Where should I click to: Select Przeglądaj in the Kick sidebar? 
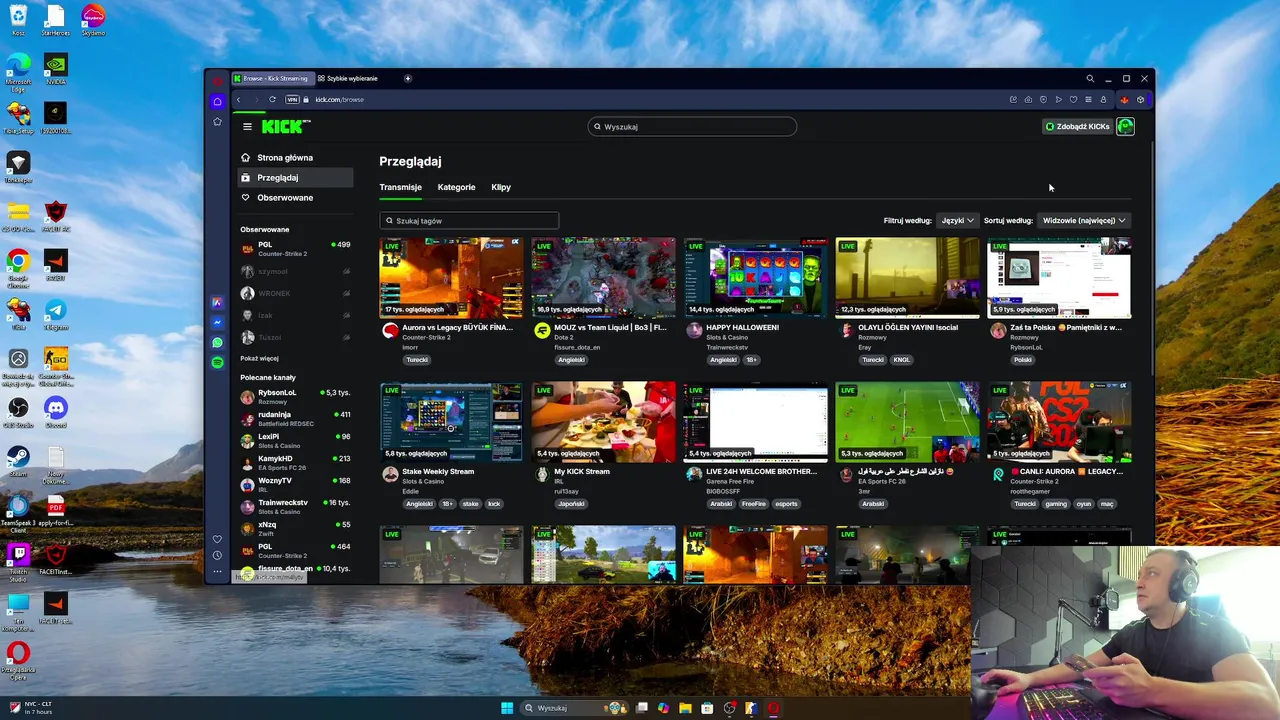coord(295,177)
